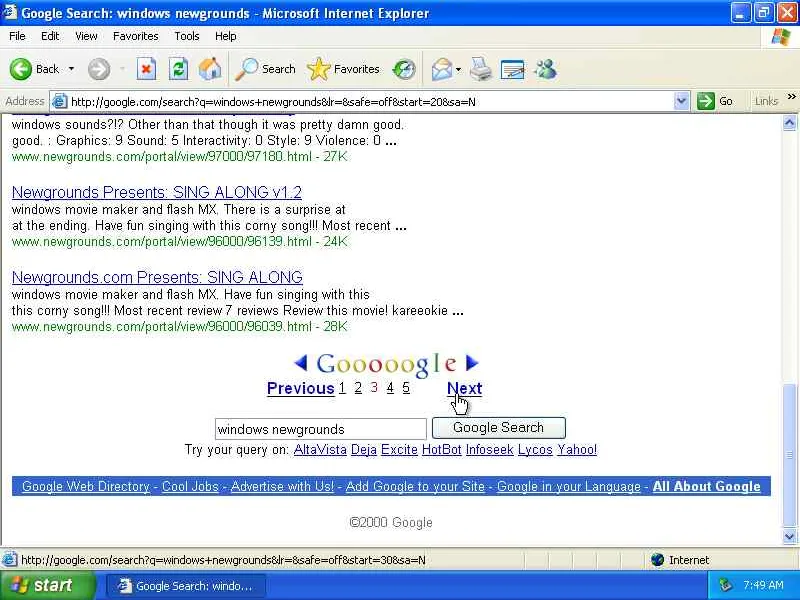Try the query on Lycos
The image size is (800, 600).
[535, 449]
